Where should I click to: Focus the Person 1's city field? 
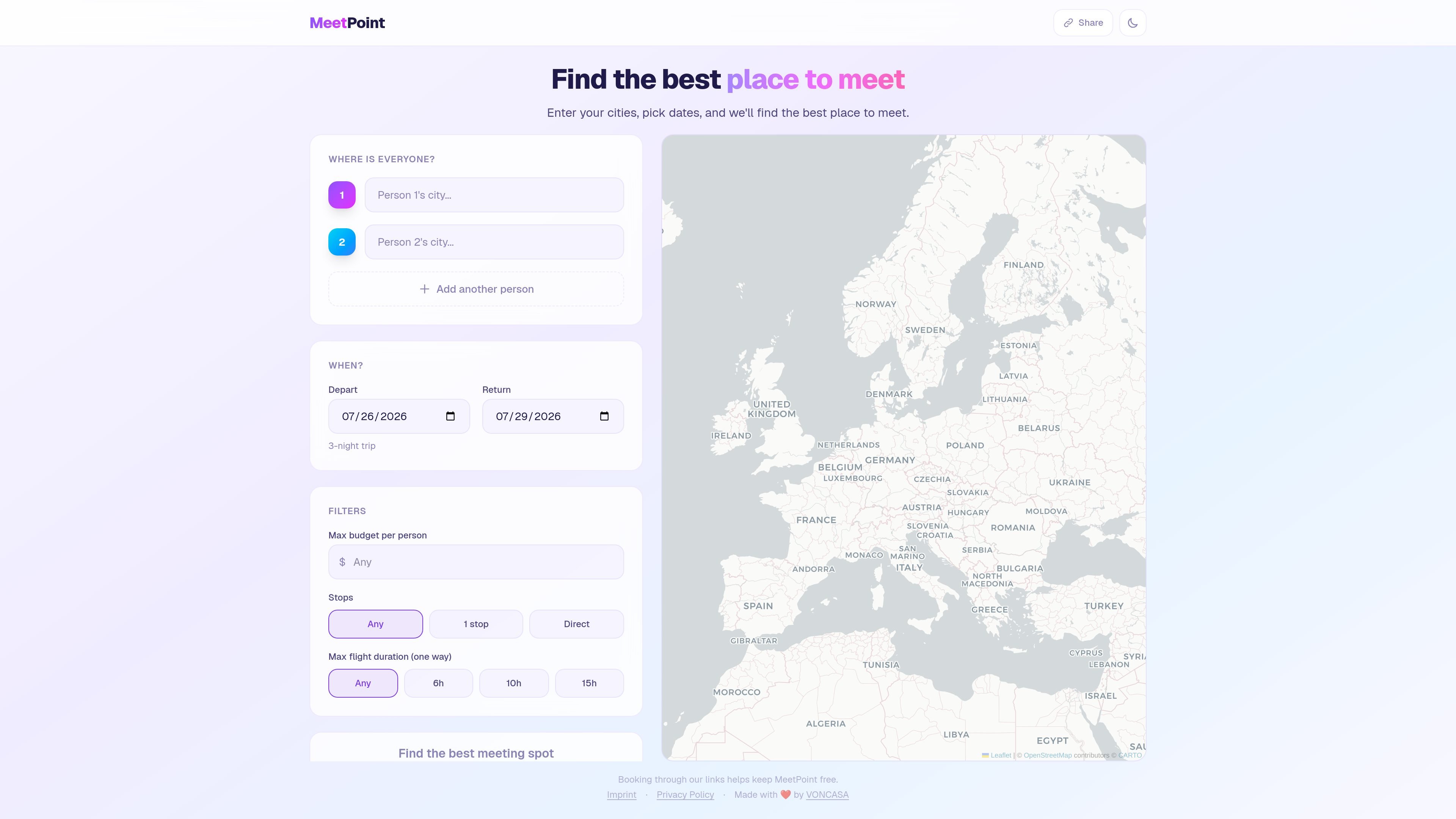pos(494,195)
